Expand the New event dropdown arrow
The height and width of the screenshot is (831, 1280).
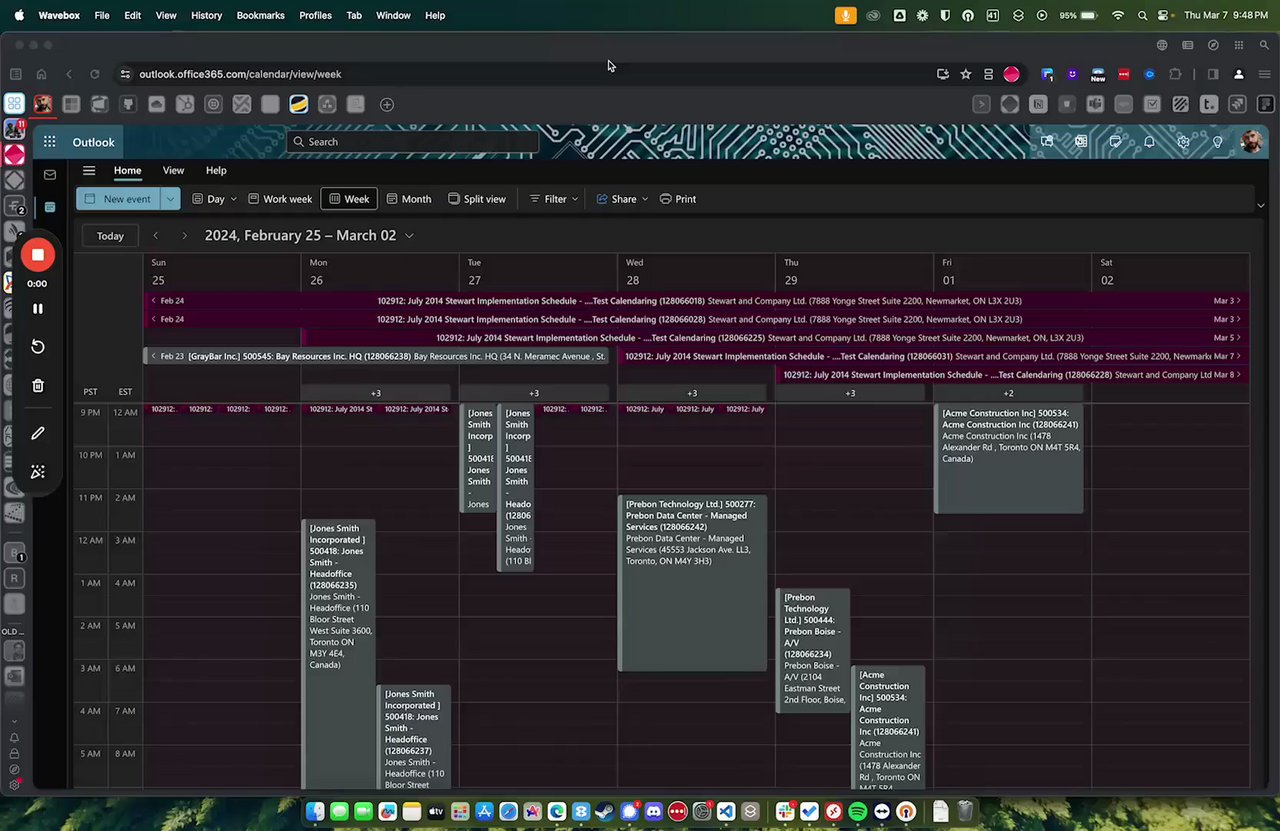click(x=171, y=199)
